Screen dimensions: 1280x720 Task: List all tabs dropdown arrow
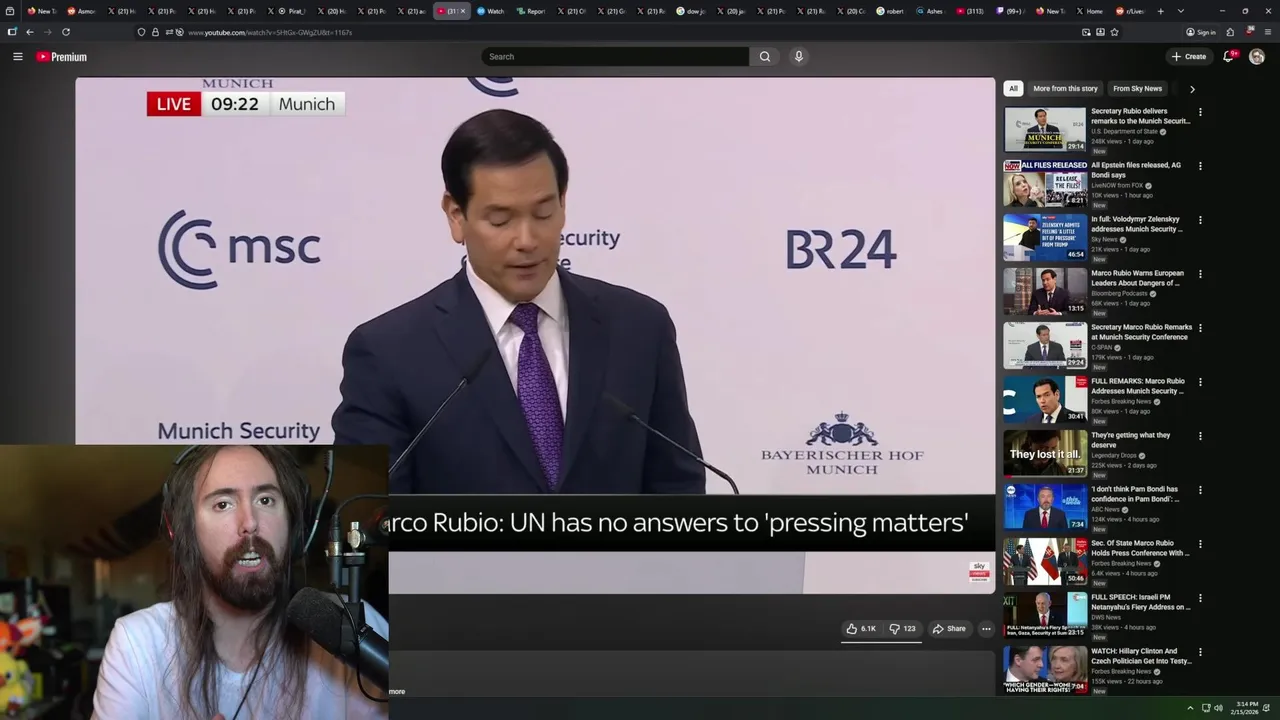1181,11
